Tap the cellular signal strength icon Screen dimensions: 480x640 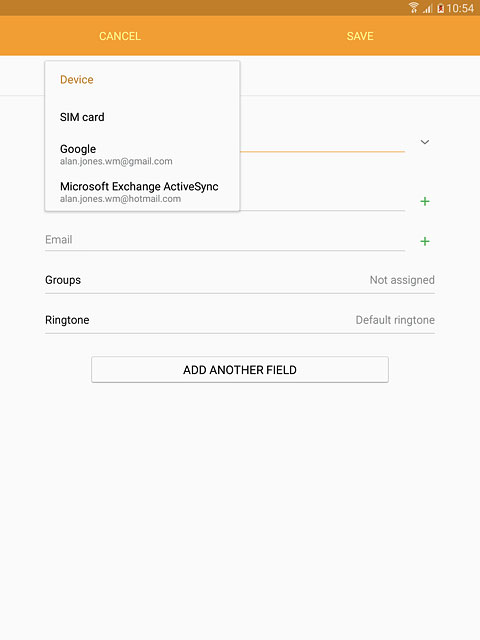(x=427, y=8)
